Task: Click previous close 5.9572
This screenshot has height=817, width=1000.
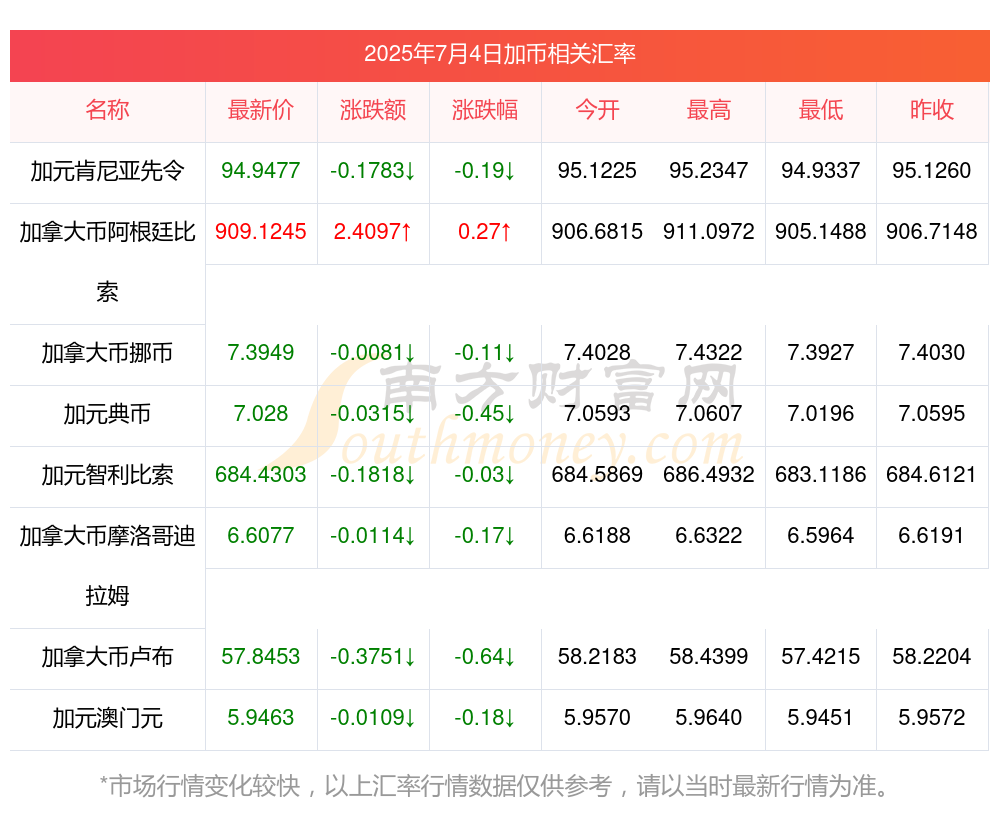Action: point(932,718)
